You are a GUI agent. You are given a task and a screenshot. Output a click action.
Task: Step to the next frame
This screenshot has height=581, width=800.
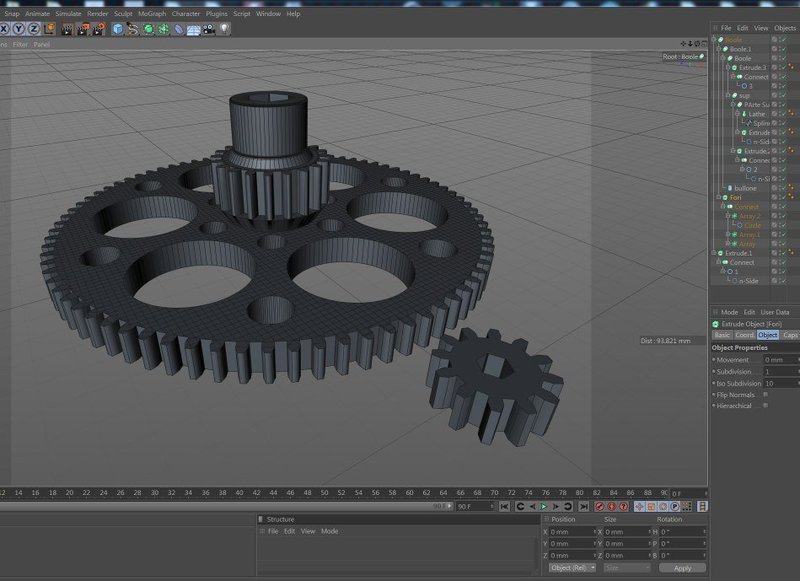coord(556,507)
